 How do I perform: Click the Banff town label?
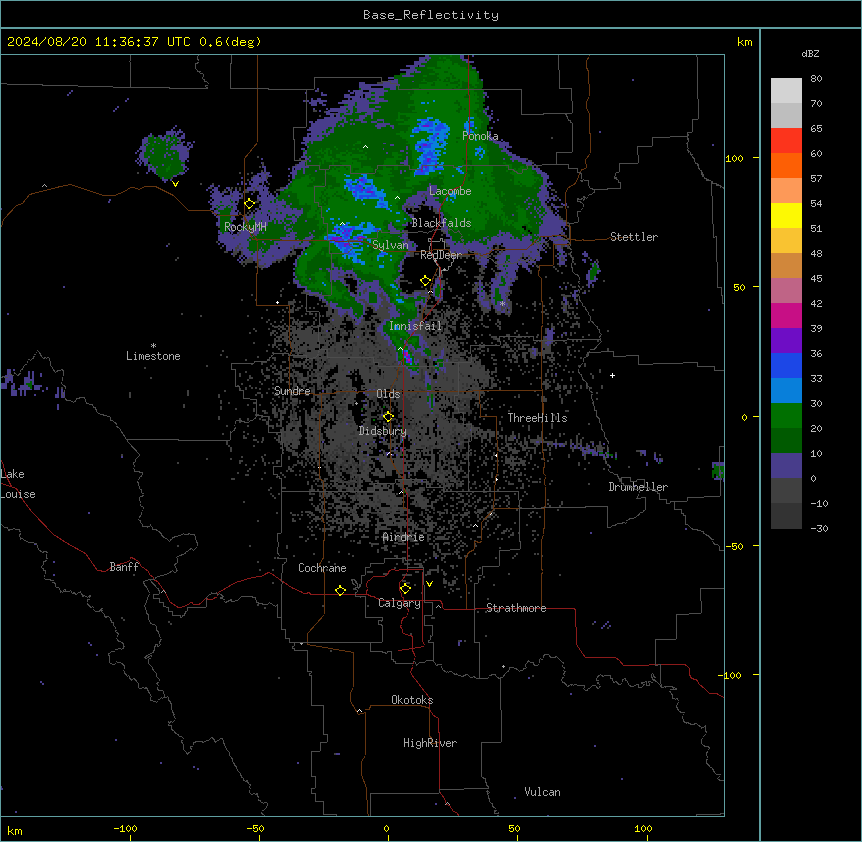tap(124, 567)
